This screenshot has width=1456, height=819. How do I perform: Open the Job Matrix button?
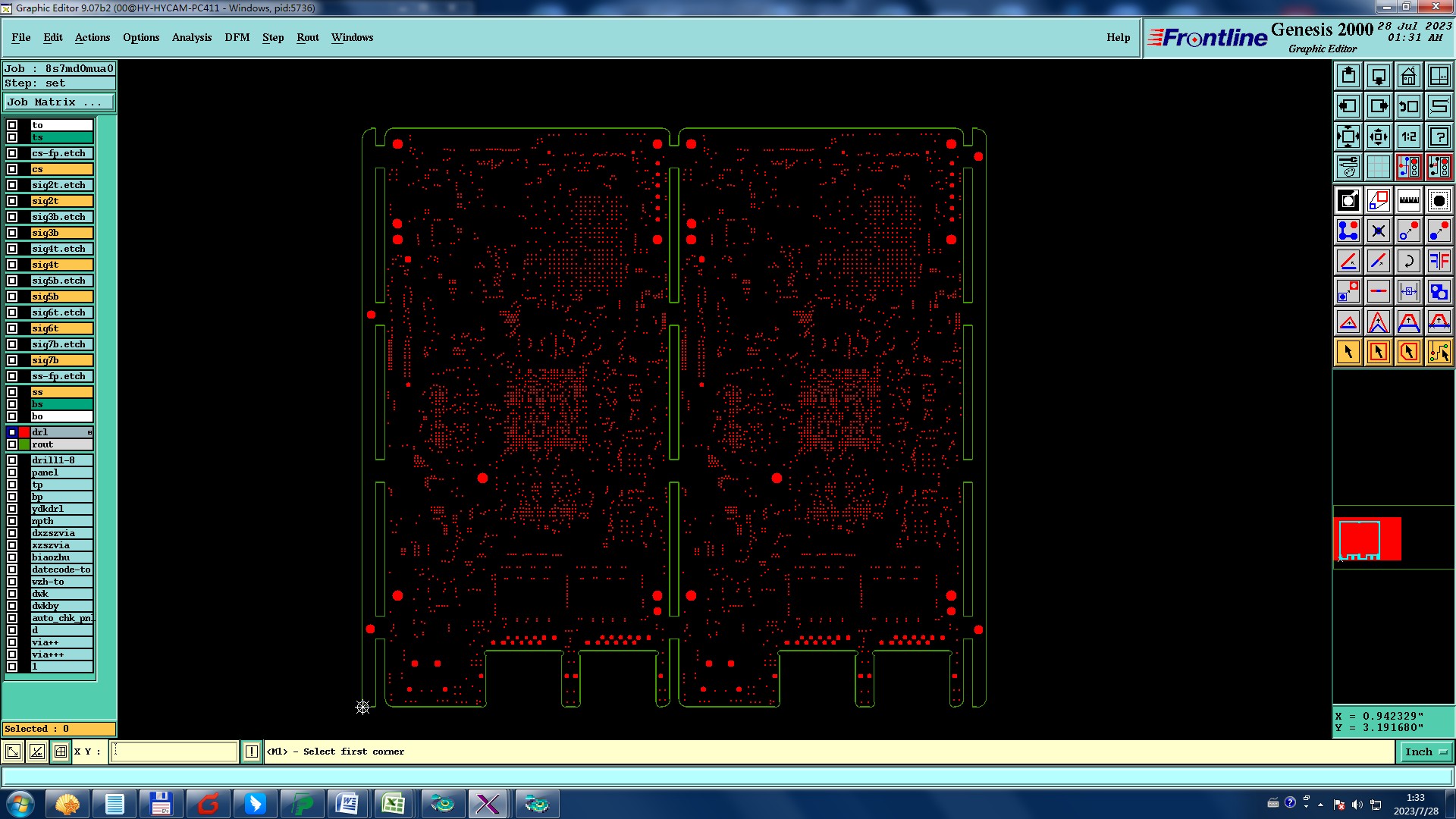59,102
